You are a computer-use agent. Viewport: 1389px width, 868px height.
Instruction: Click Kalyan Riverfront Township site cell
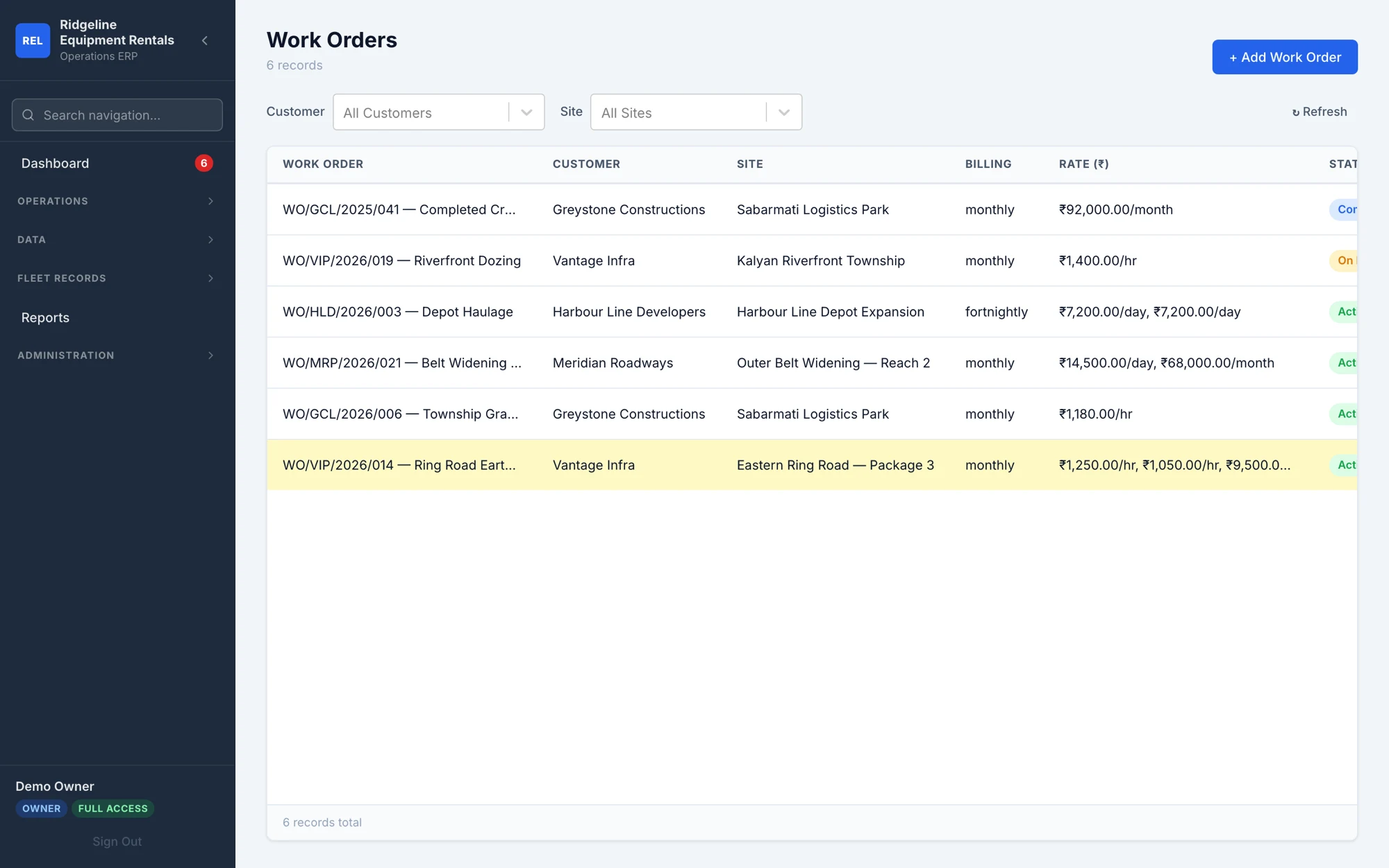pyautogui.click(x=820, y=260)
